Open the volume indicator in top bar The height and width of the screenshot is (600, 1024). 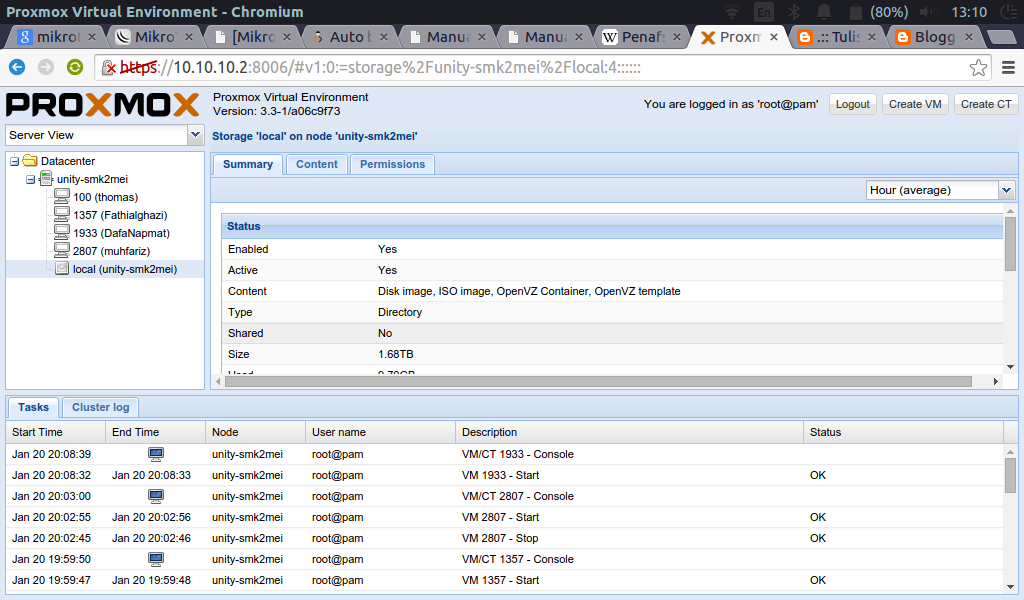click(927, 12)
